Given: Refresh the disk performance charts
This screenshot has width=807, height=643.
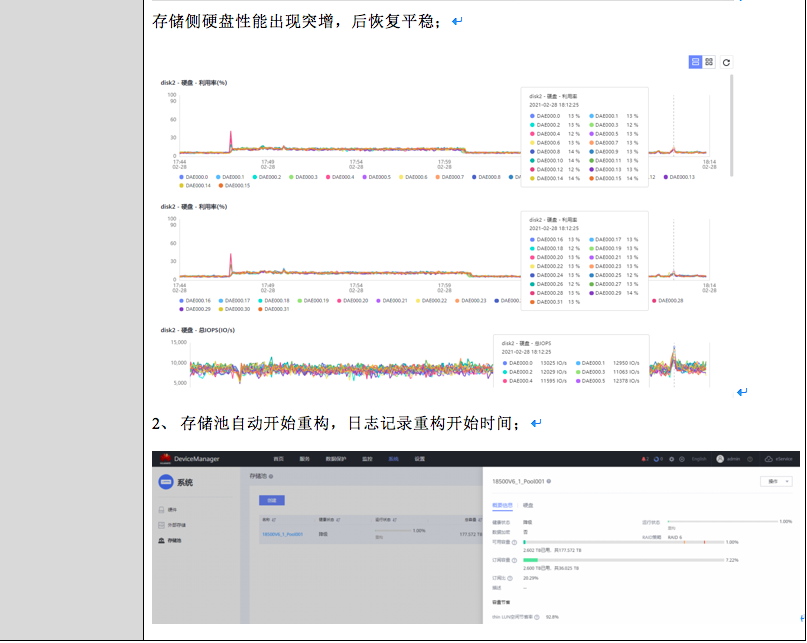Looking at the screenshot, I should (726, 62).
